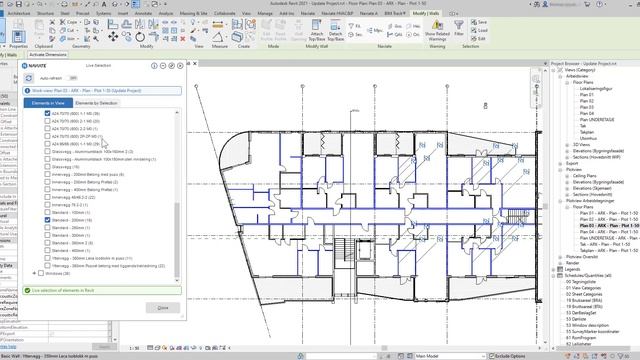Check the Windows (36) category checkbox

pos(41,273)
